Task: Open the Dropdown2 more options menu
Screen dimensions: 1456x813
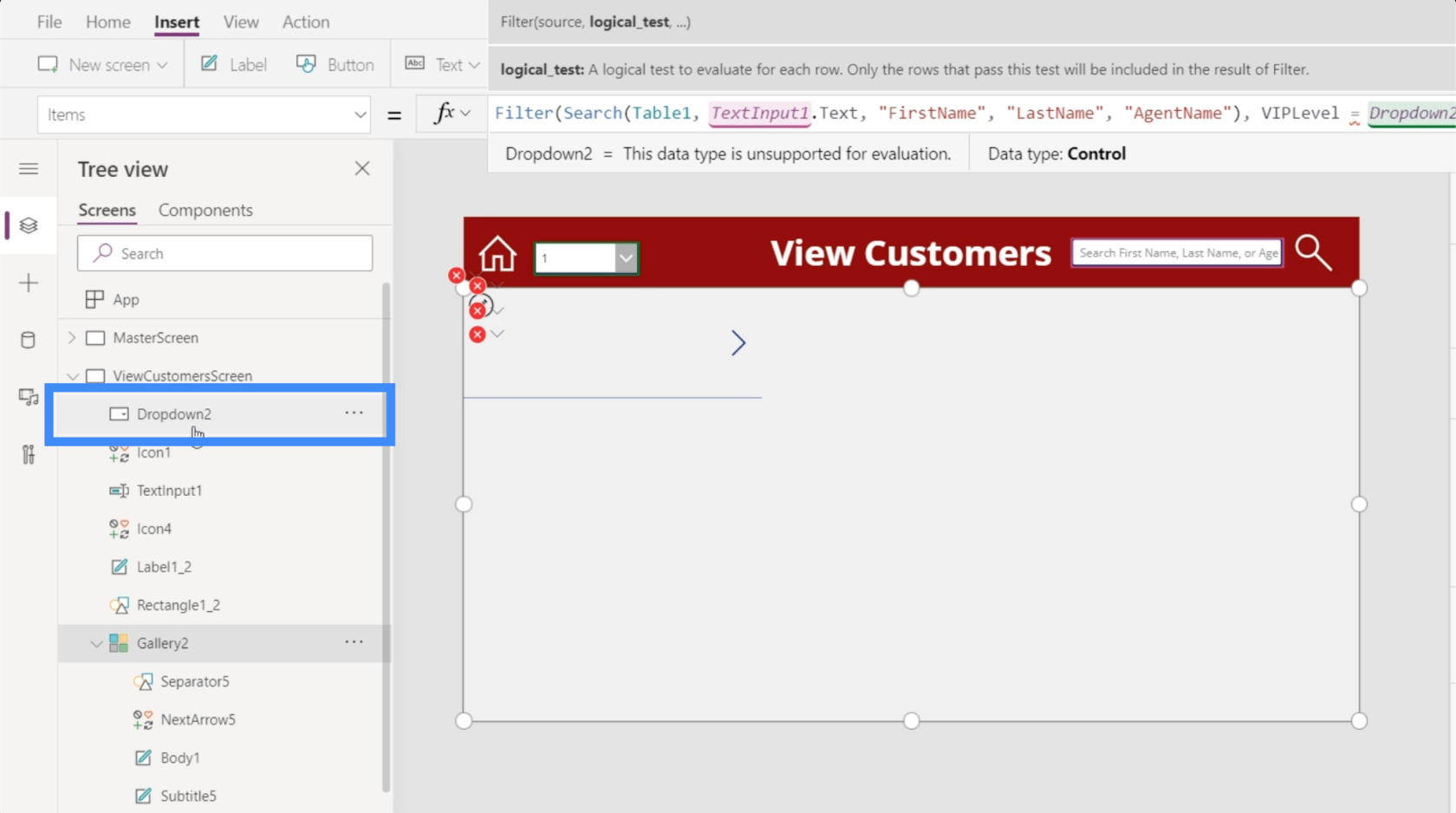Action: (354, 413)
